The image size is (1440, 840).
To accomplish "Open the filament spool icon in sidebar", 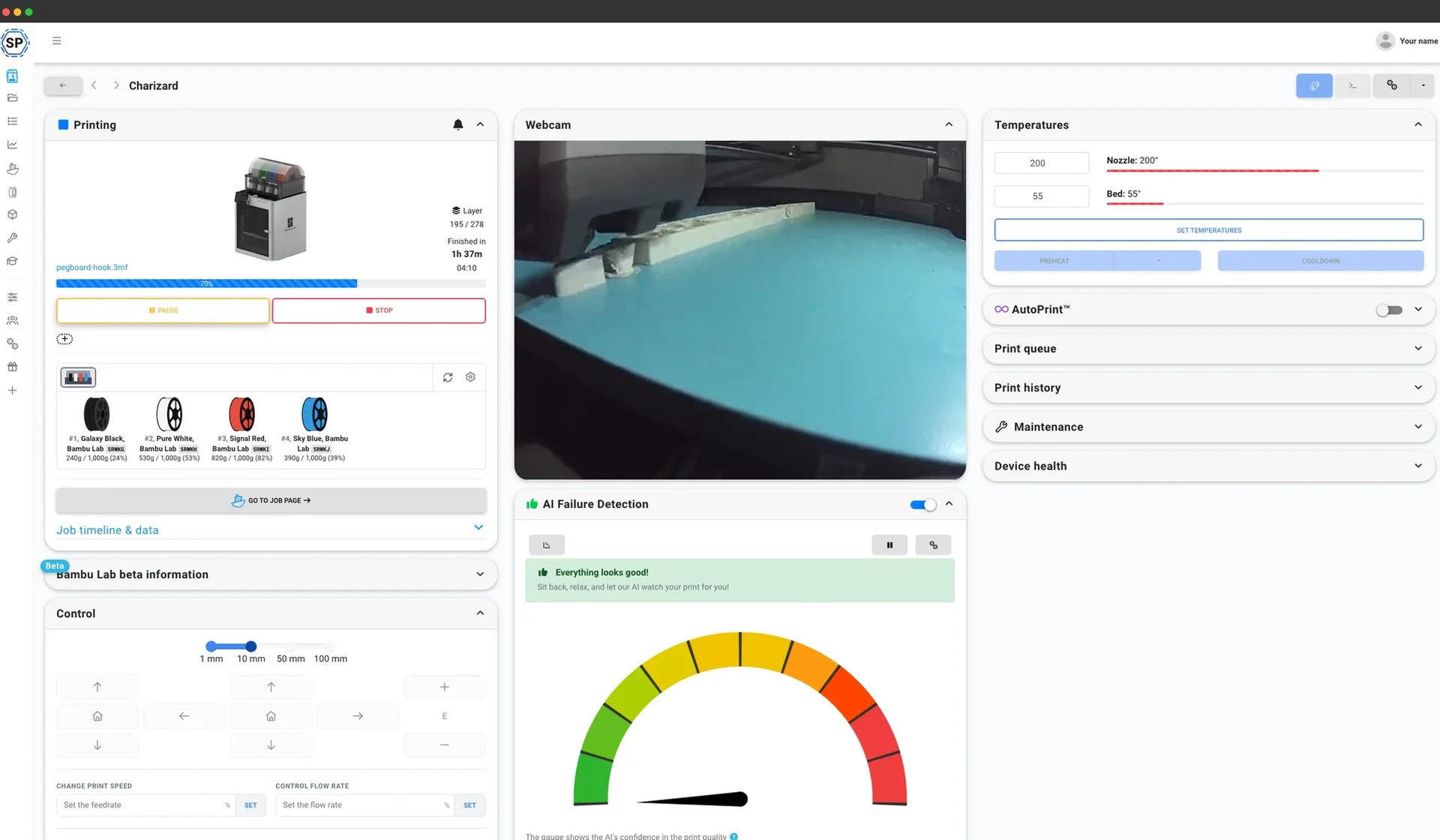I will click(12, 192).
